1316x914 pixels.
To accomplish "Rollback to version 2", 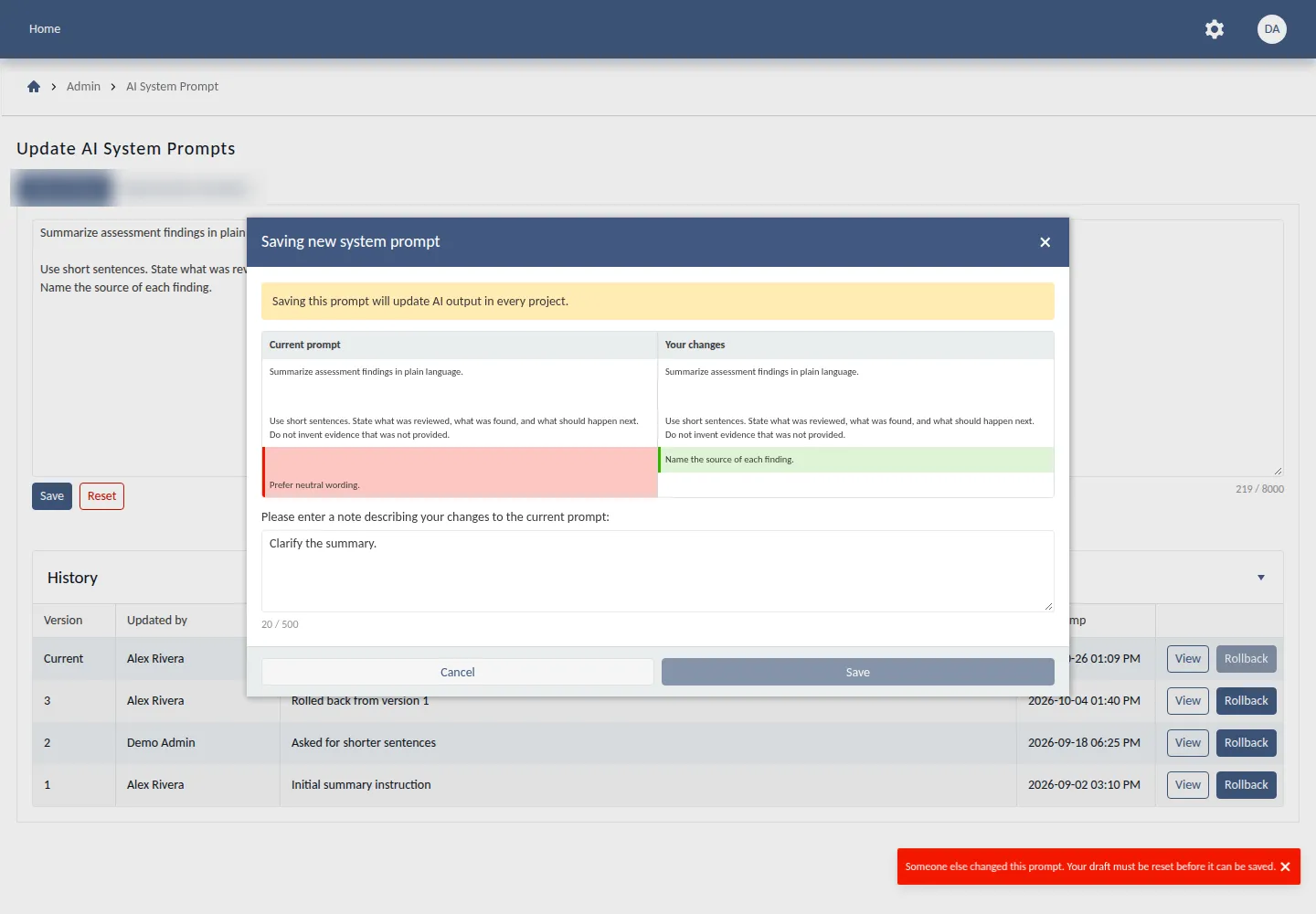I will point(1247,743).
